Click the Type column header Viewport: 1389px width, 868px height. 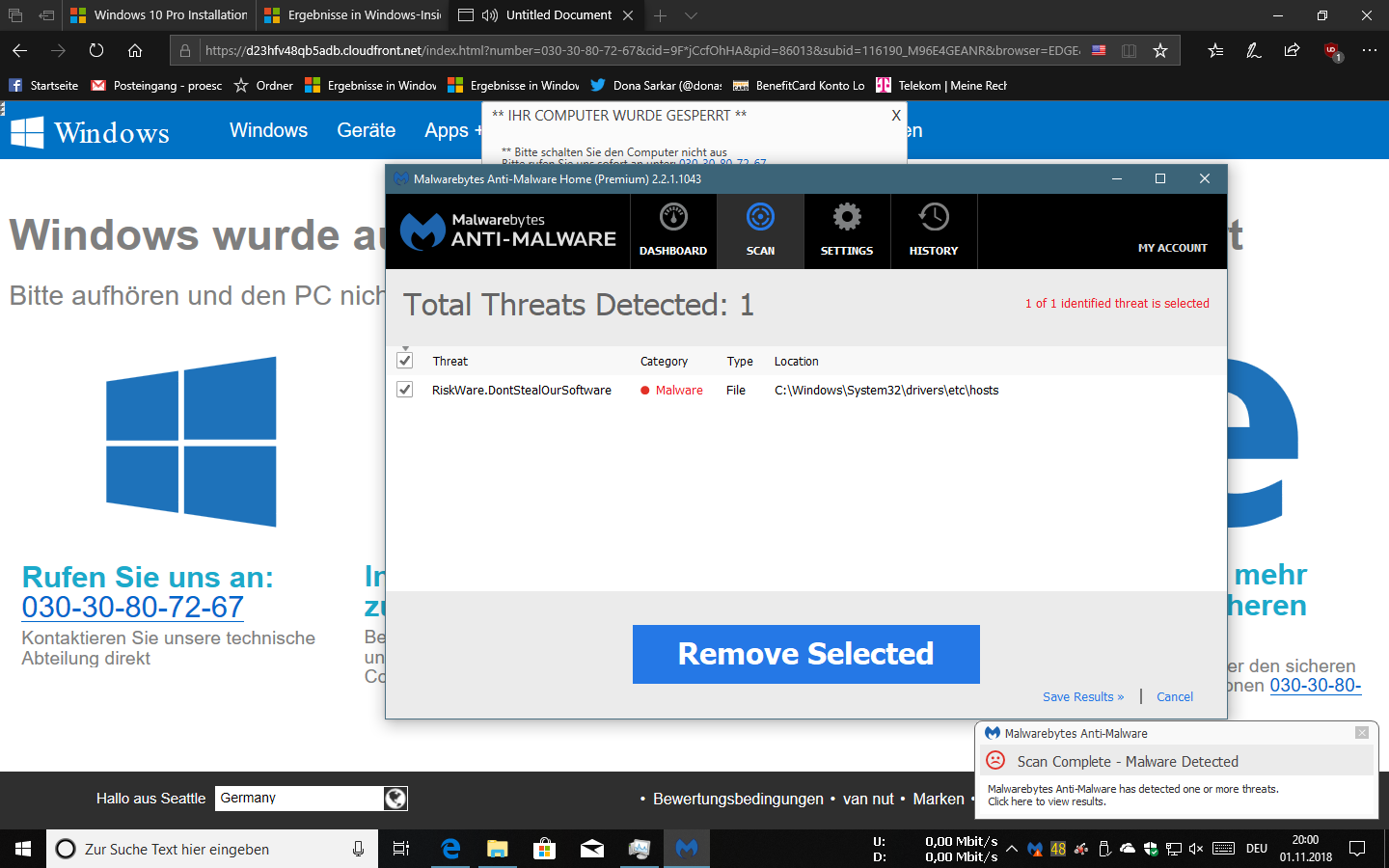click(x=740, y=361)
